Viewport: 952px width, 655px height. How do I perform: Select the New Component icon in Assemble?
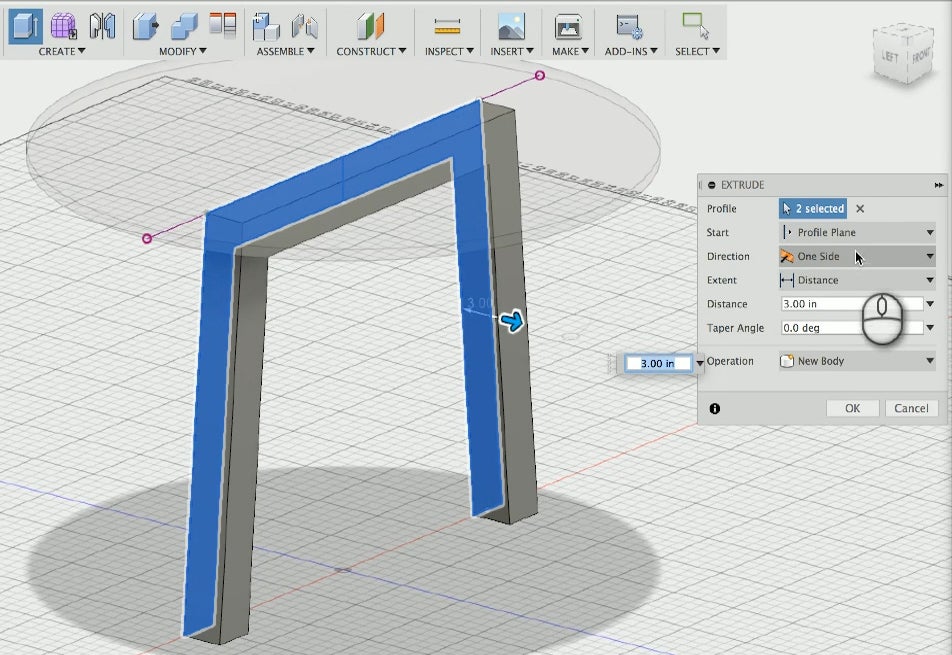[x=266, y=26]
